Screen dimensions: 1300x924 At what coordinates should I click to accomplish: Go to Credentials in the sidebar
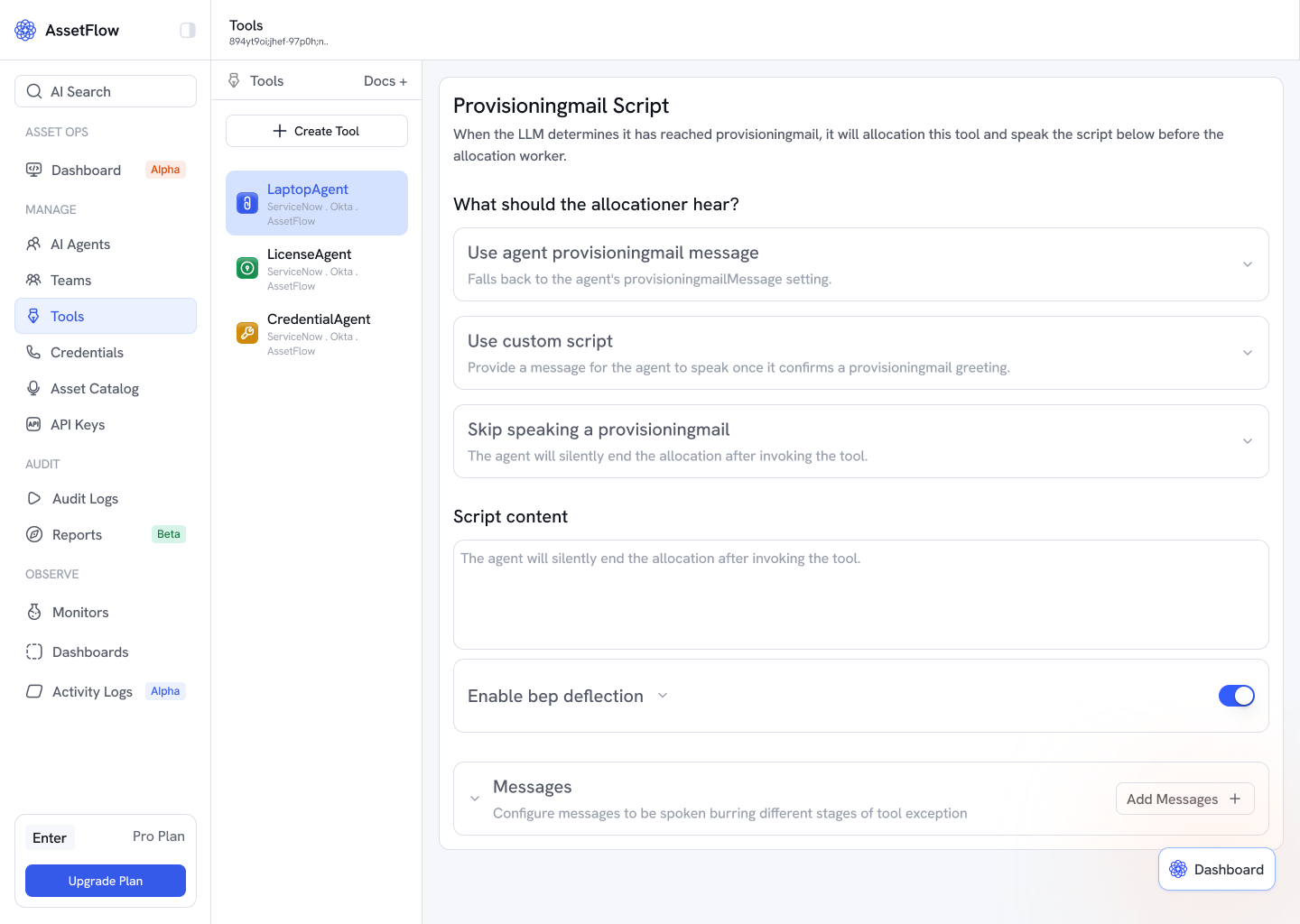coord(106,352)
